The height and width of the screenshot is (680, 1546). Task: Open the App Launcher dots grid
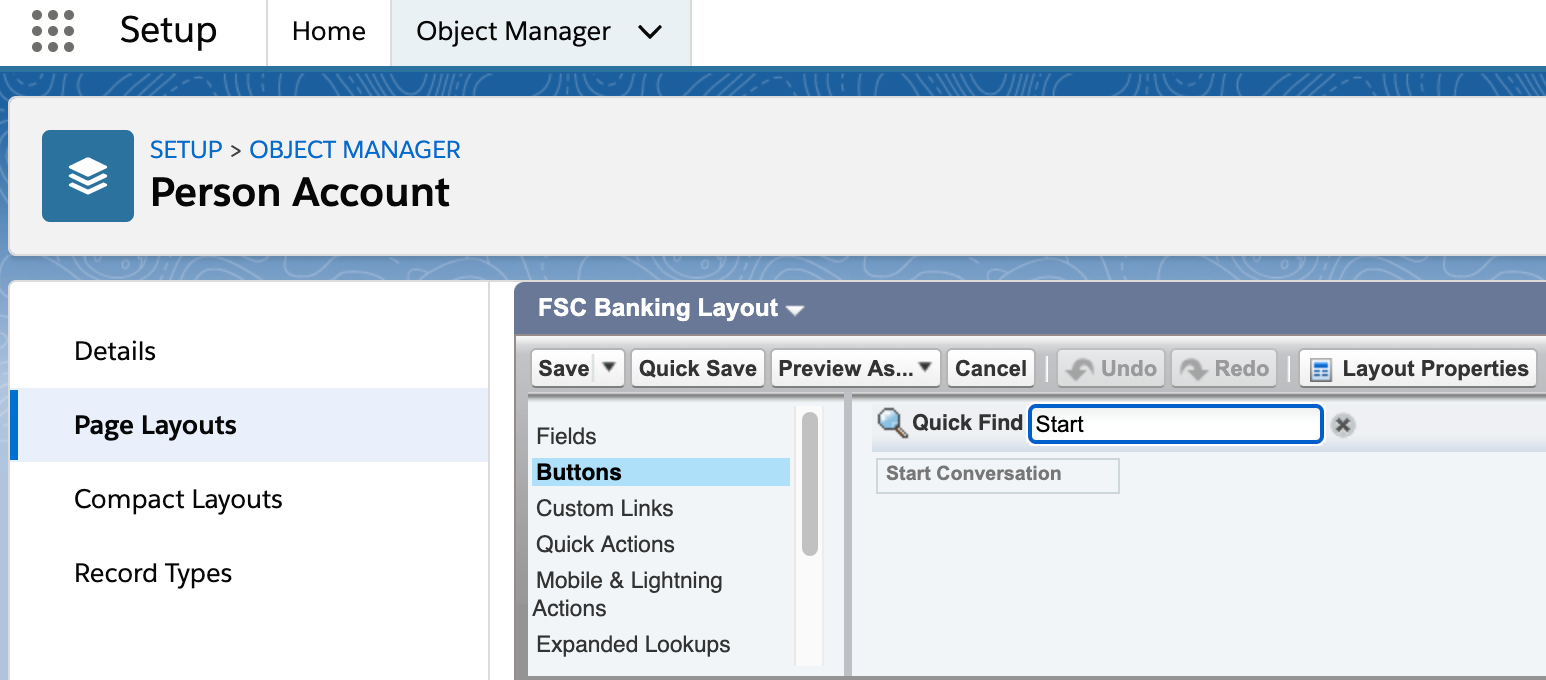(x=53, y=31)
